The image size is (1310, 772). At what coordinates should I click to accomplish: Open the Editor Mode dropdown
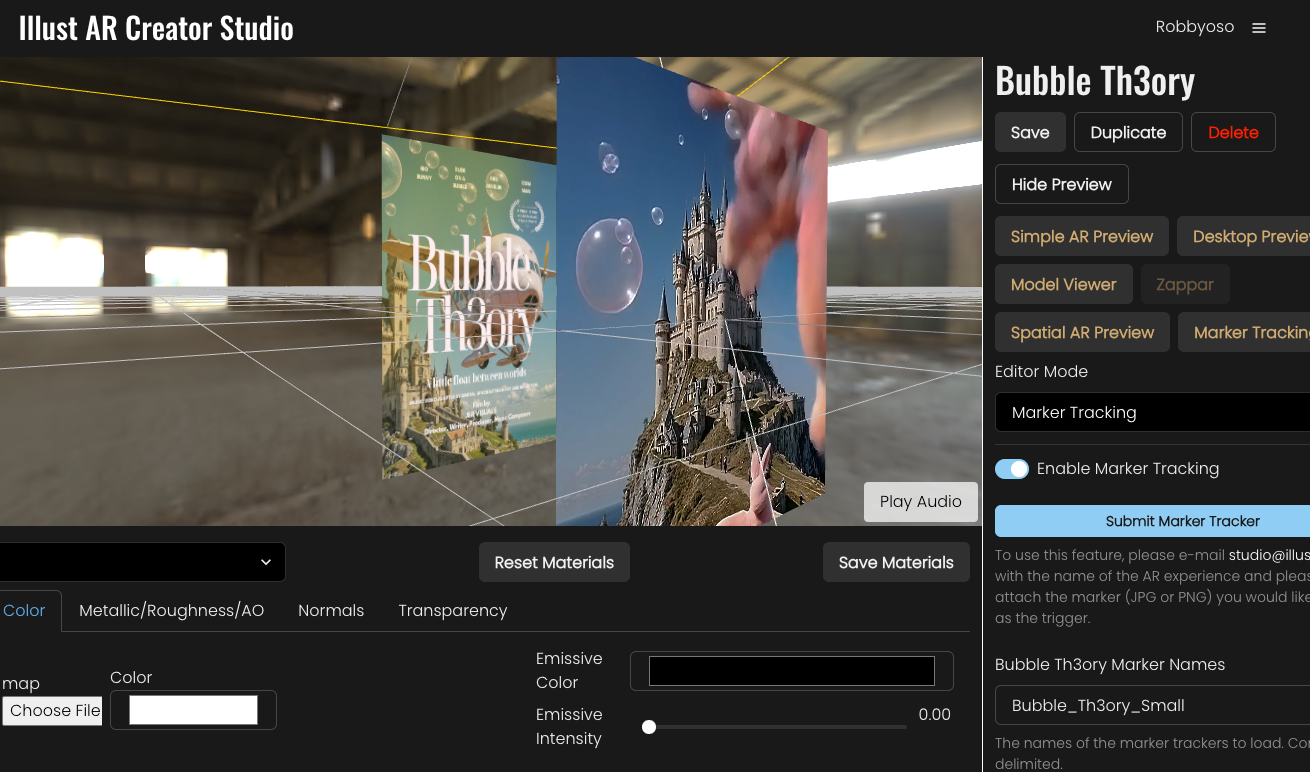coord(1152,412)
